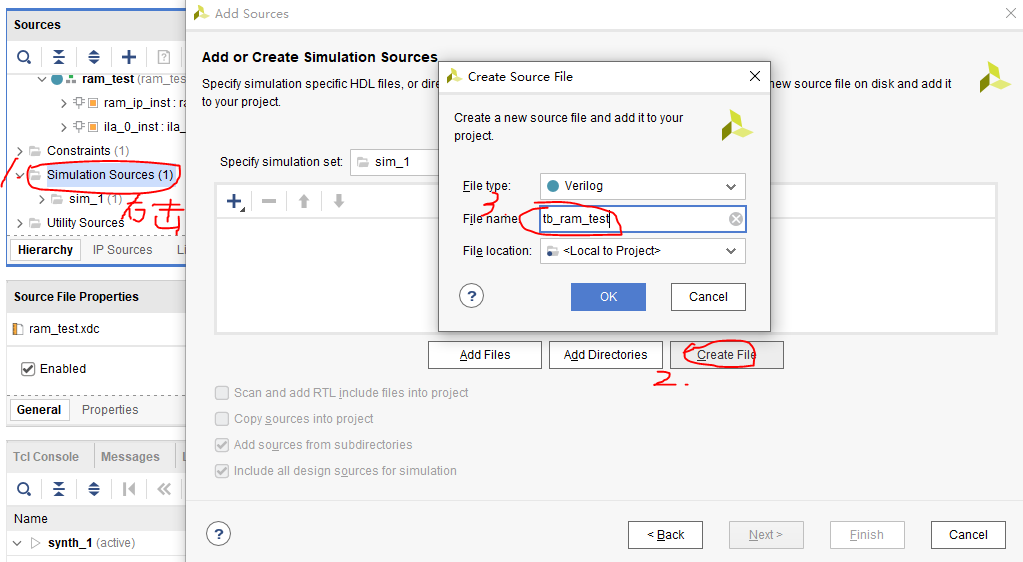Open the File location dropdown
This screenshot has height=562, width=1023.
pos(643,251)
